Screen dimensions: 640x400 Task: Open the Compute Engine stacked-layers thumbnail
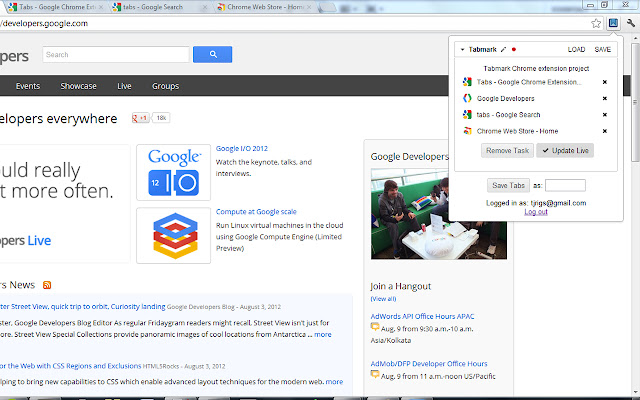pyautogui.click(x=173, y=236)
